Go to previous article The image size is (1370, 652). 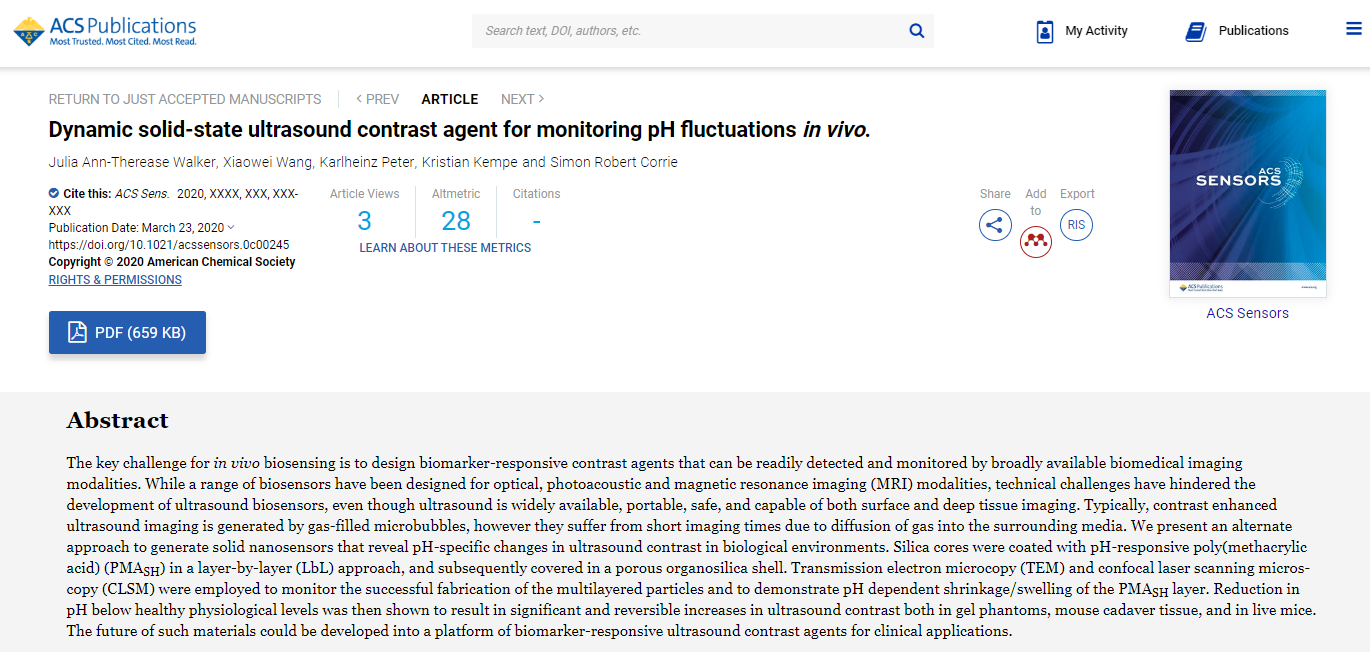point(377,99)
